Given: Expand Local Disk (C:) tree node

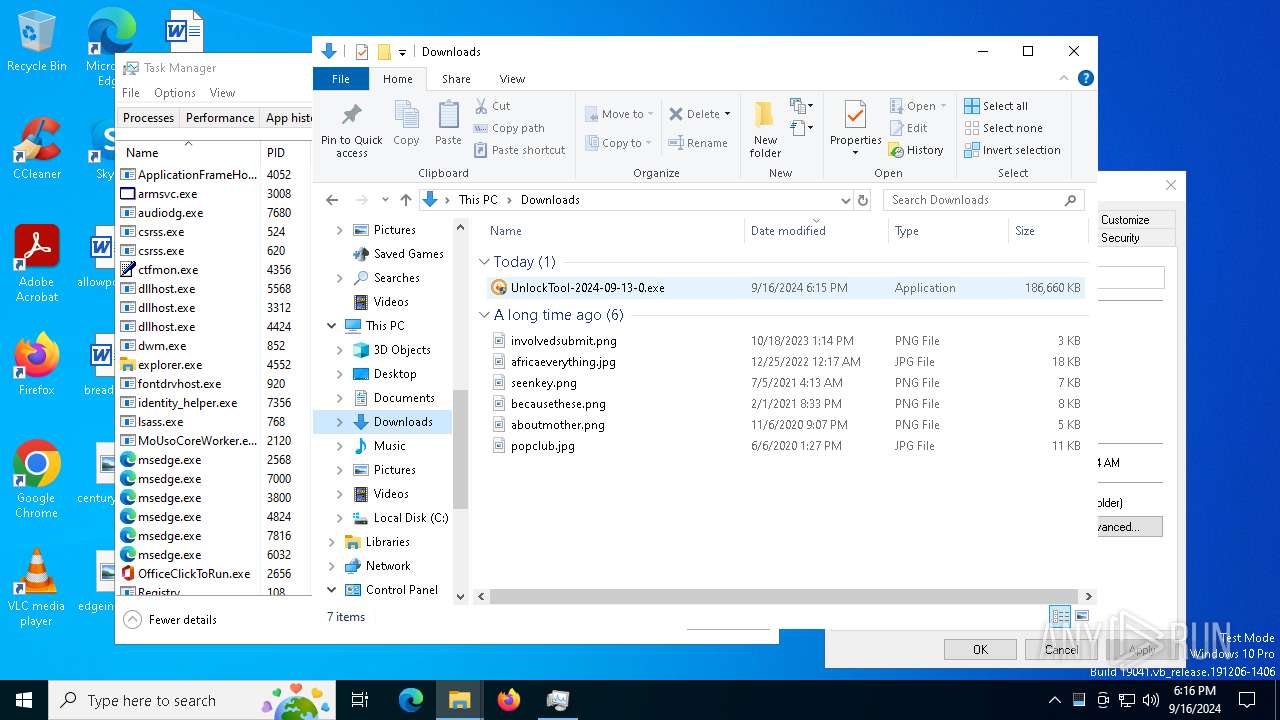Looking at the screenshot, I should (340, 518).
